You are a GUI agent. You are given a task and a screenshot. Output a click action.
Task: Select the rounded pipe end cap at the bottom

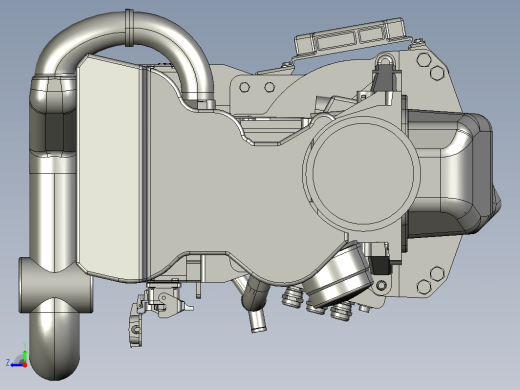pos(54,347)
